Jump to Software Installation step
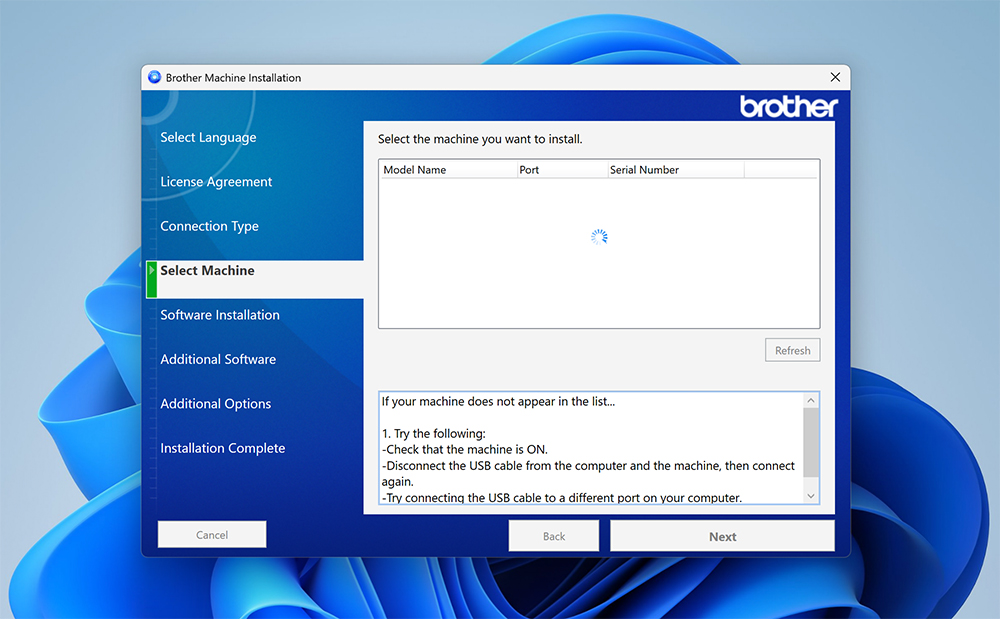 (219, 315)
